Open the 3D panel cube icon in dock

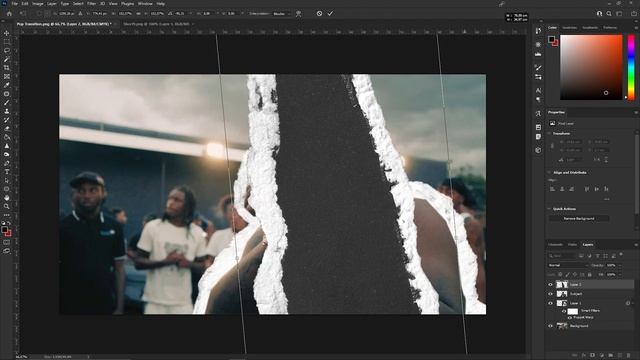538,150
